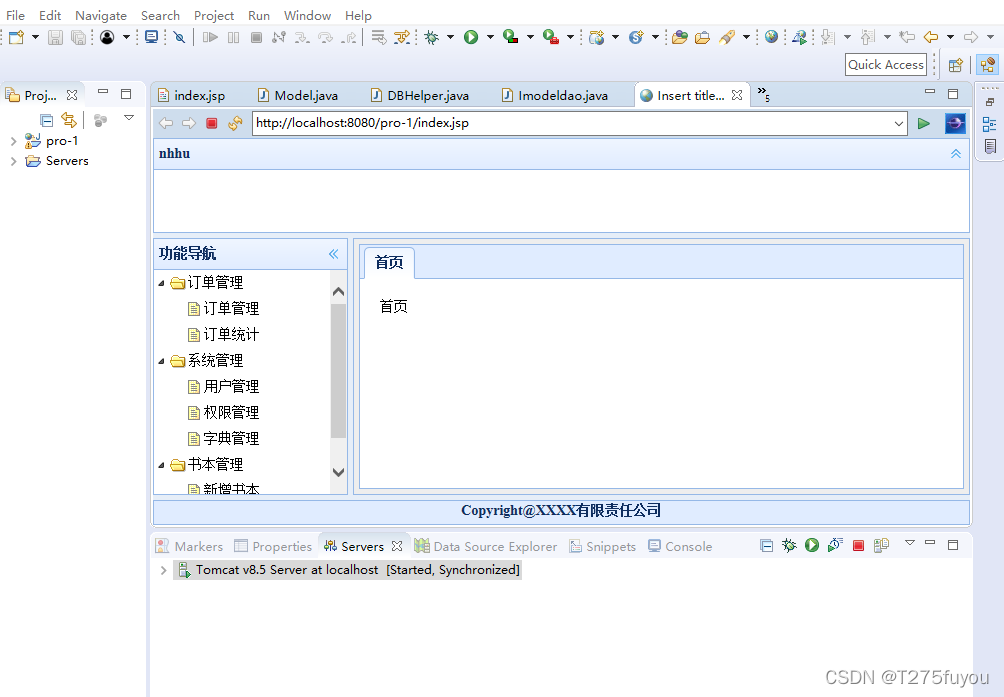Collapse the 功能导航 panel with double-left arrows
This screenshot has height=697, width=1004.
(x=334, y=254)
